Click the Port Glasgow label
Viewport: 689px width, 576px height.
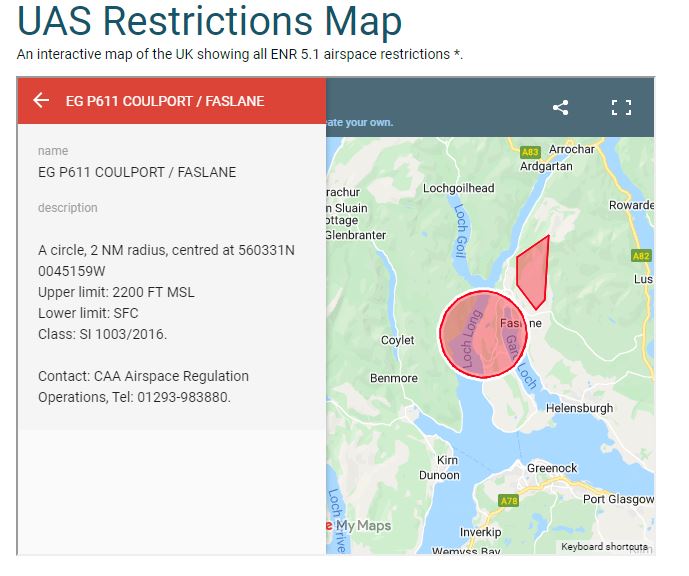coord(618,499)
